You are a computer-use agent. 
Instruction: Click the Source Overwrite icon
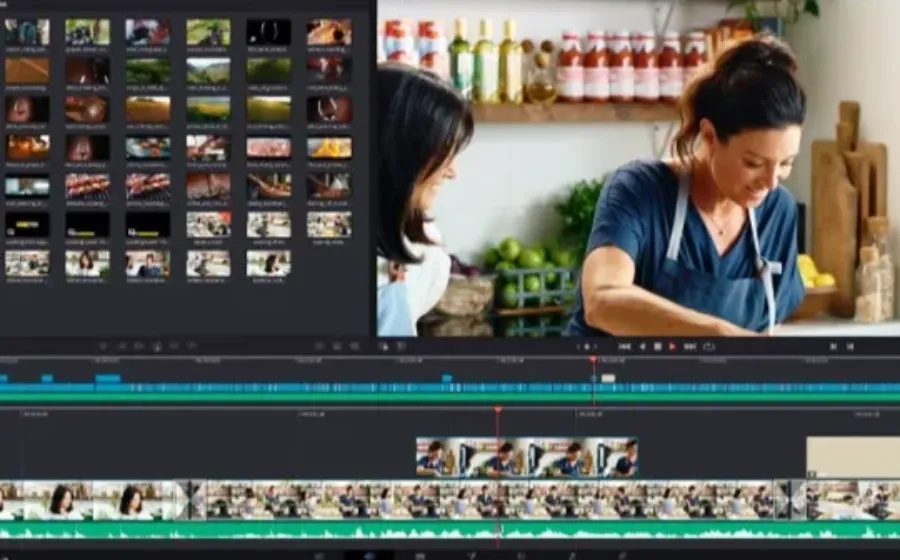192,346
